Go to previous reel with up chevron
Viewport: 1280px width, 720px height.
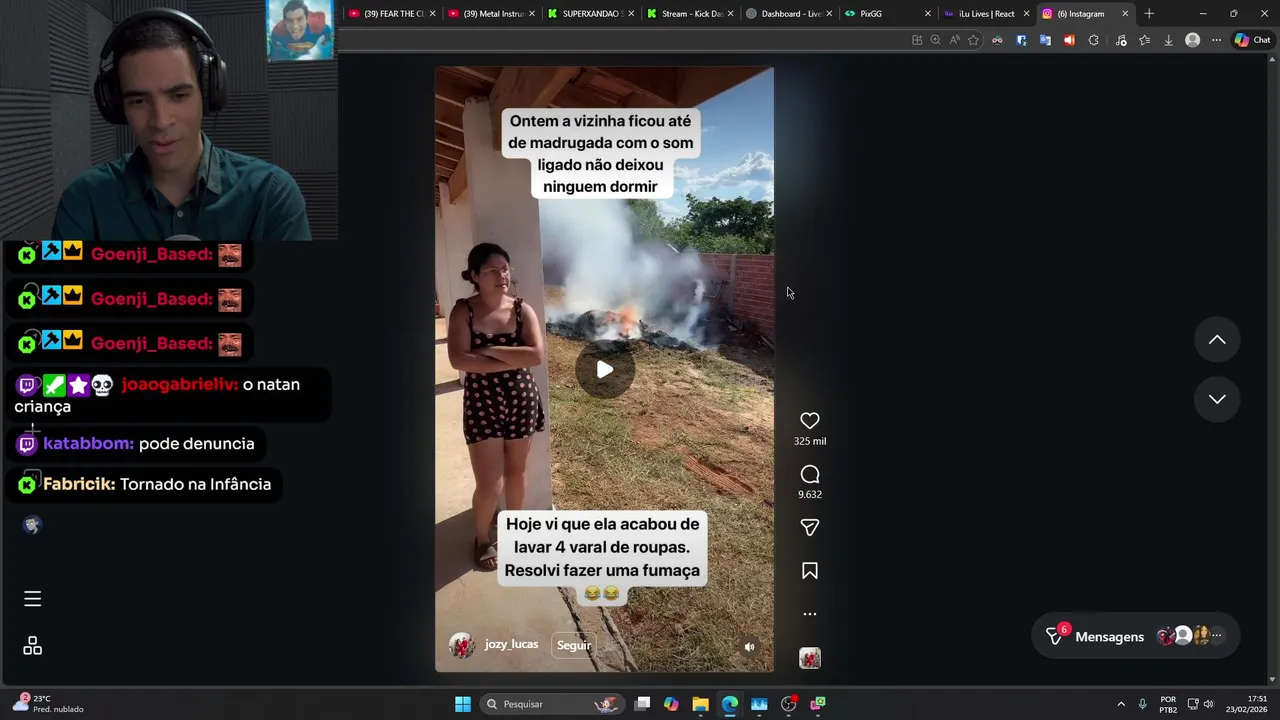point(1217,340)
